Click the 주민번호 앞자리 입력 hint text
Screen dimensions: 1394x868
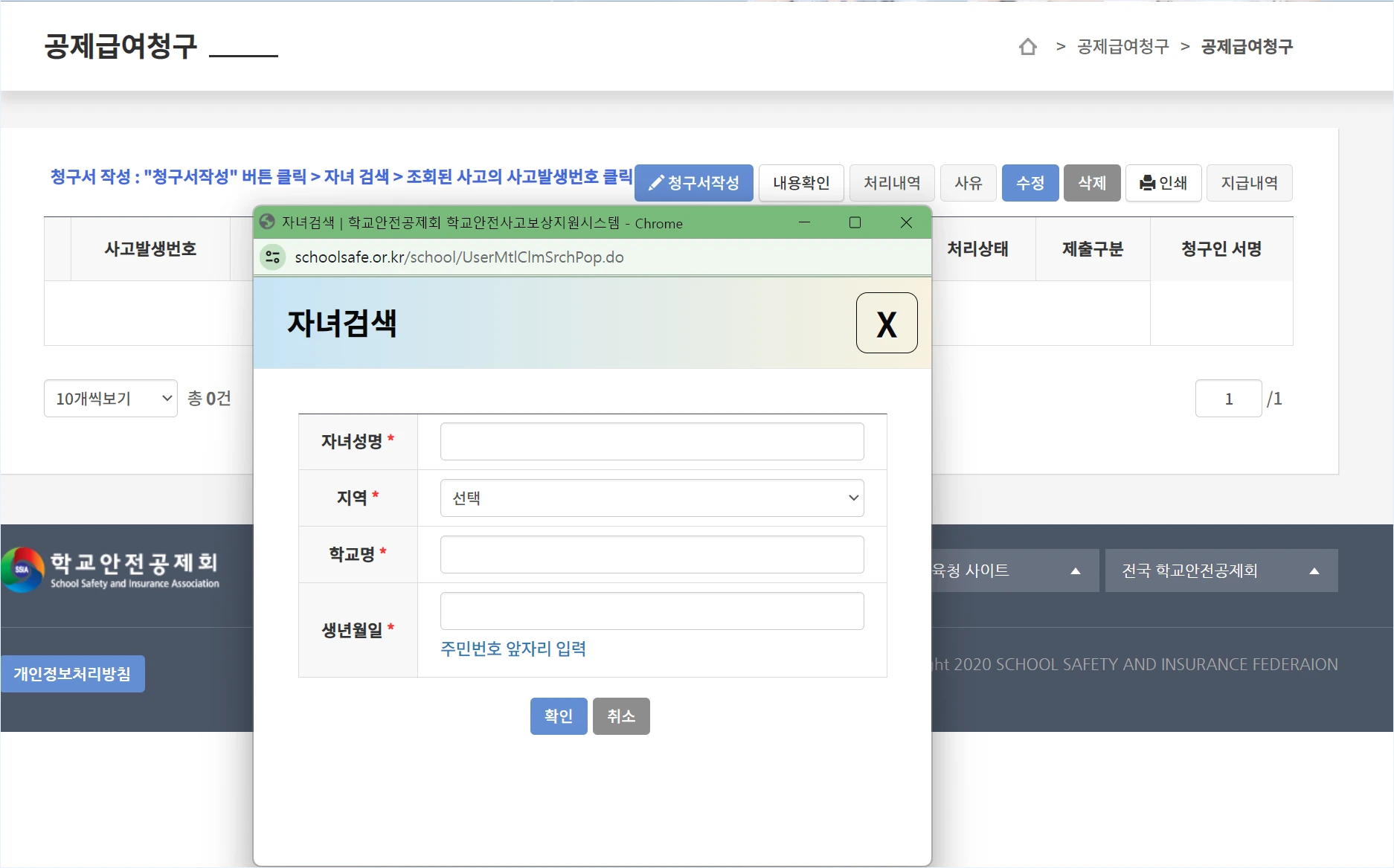tap(513, 649)
